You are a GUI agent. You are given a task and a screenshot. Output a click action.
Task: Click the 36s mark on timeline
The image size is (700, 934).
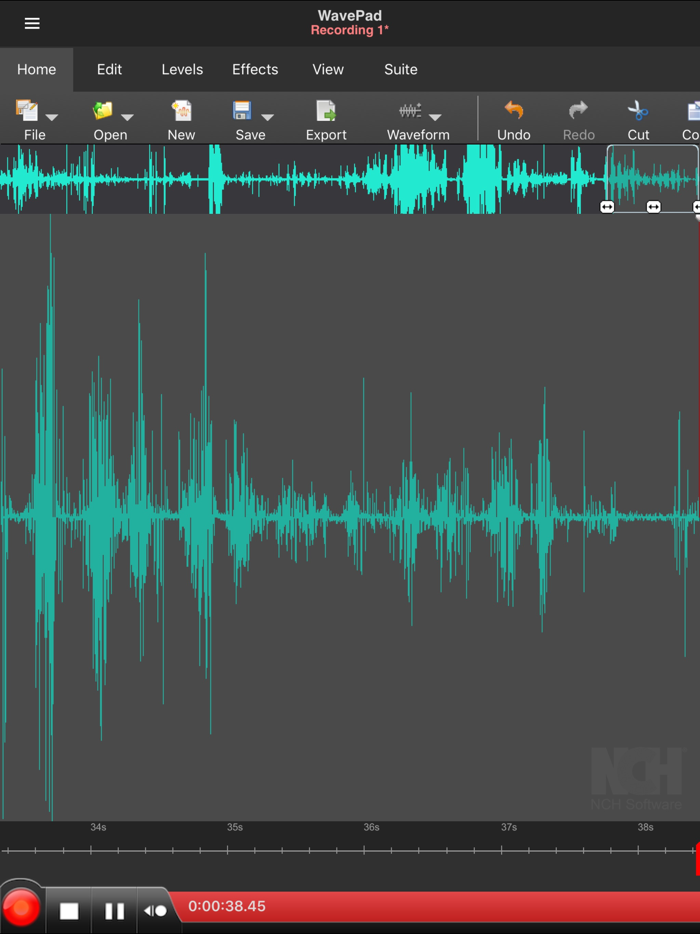[x=371, y=827]
